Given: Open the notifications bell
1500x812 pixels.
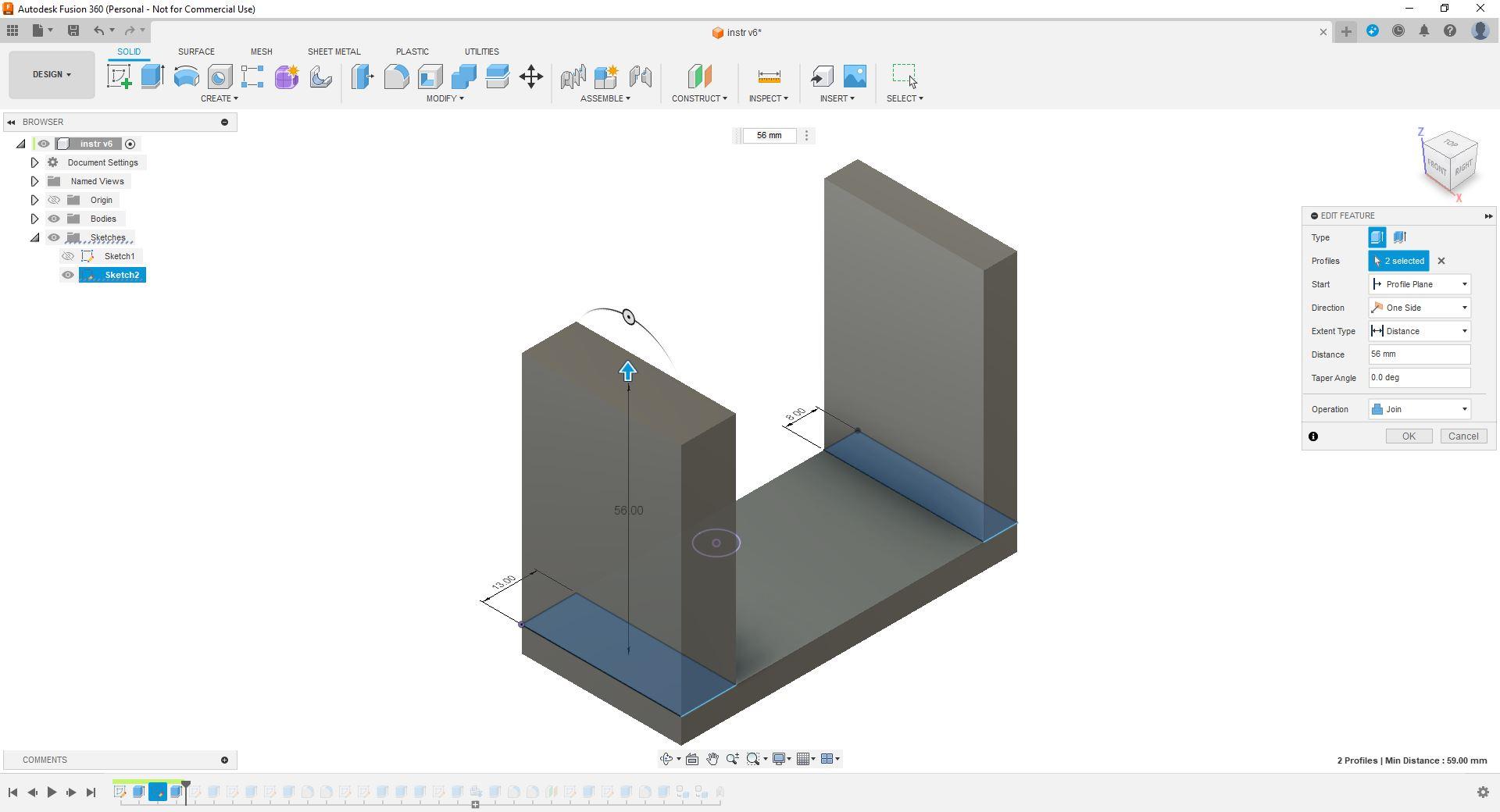Looking at the screenshot, I should click(1424, 31).
